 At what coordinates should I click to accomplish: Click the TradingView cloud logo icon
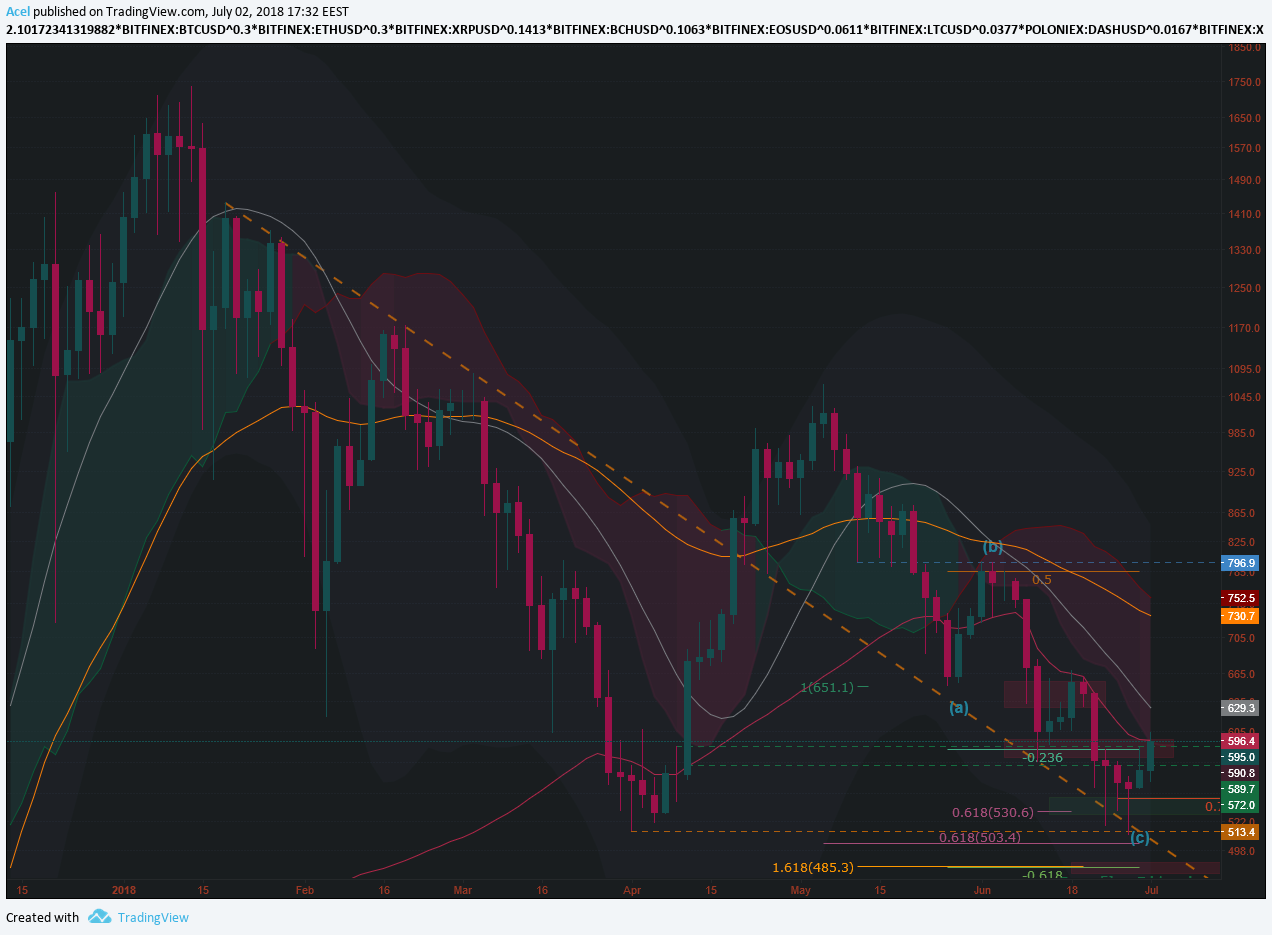99,916
